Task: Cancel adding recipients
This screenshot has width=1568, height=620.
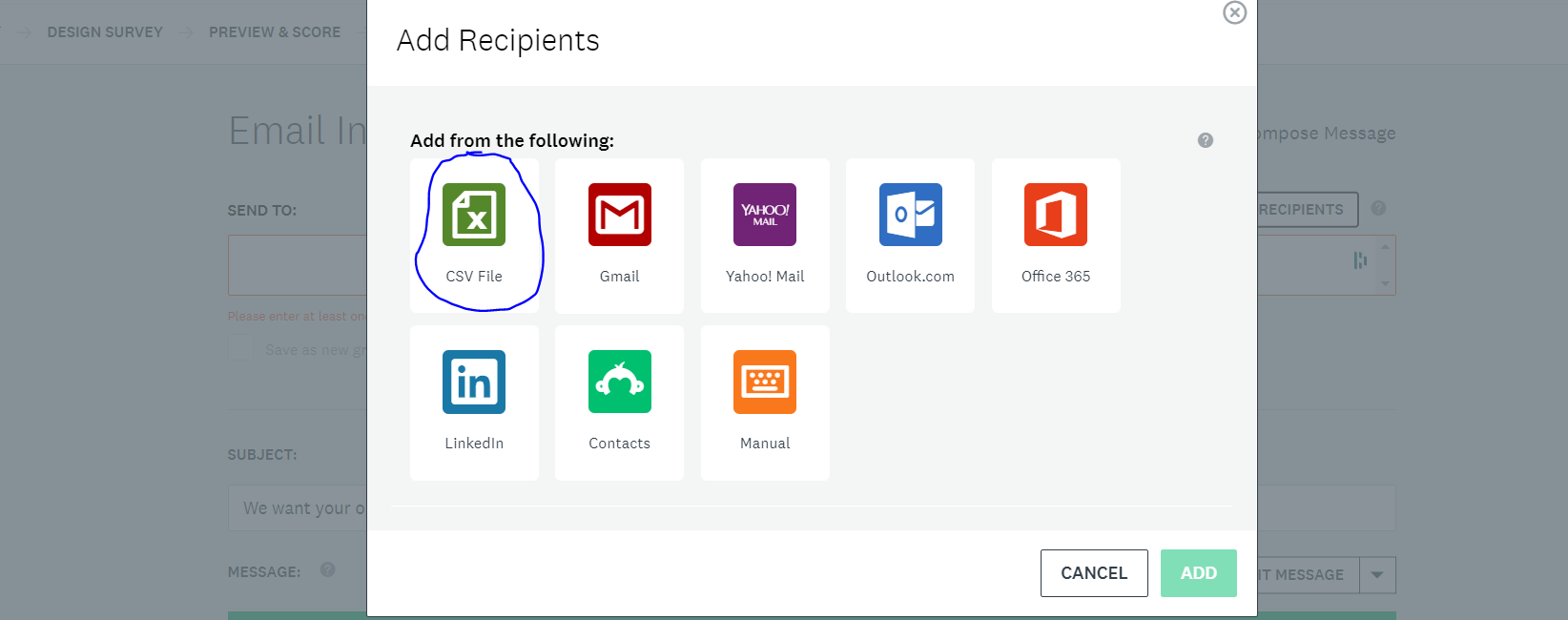Action: tap(1094, 573)
